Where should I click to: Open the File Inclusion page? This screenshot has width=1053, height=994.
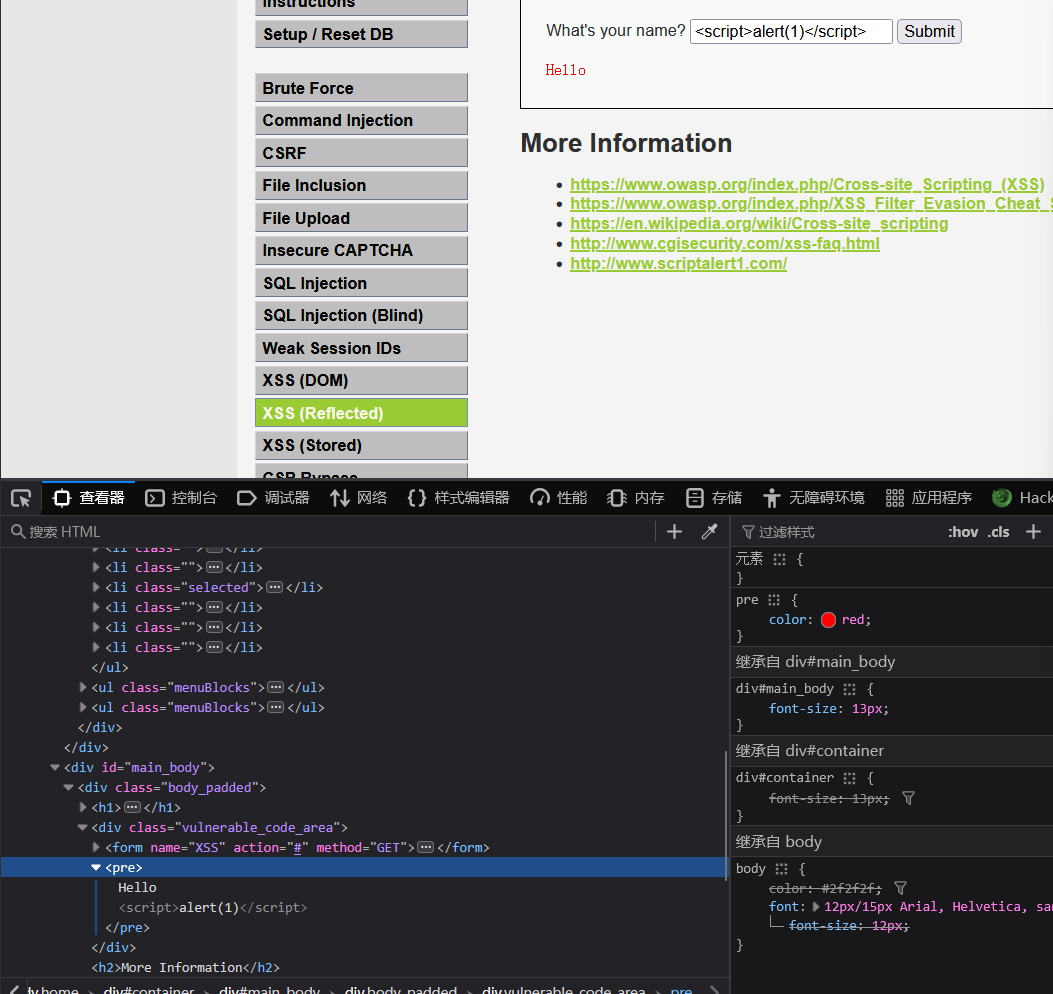coord(361,185)
